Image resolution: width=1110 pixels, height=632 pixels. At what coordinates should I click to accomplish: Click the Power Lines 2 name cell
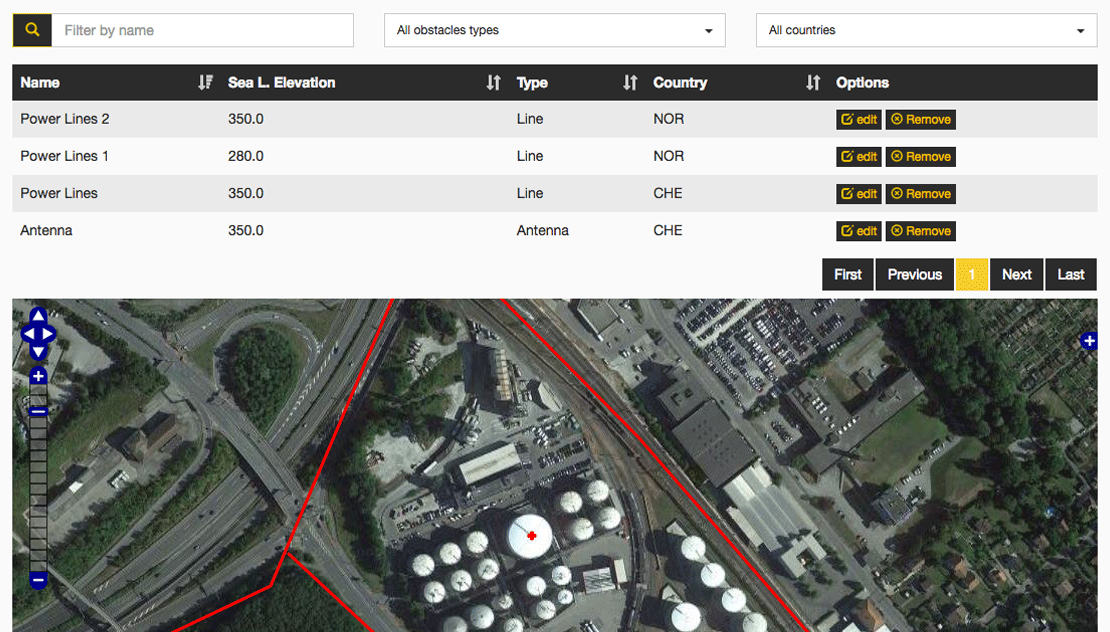coord(64,119)
